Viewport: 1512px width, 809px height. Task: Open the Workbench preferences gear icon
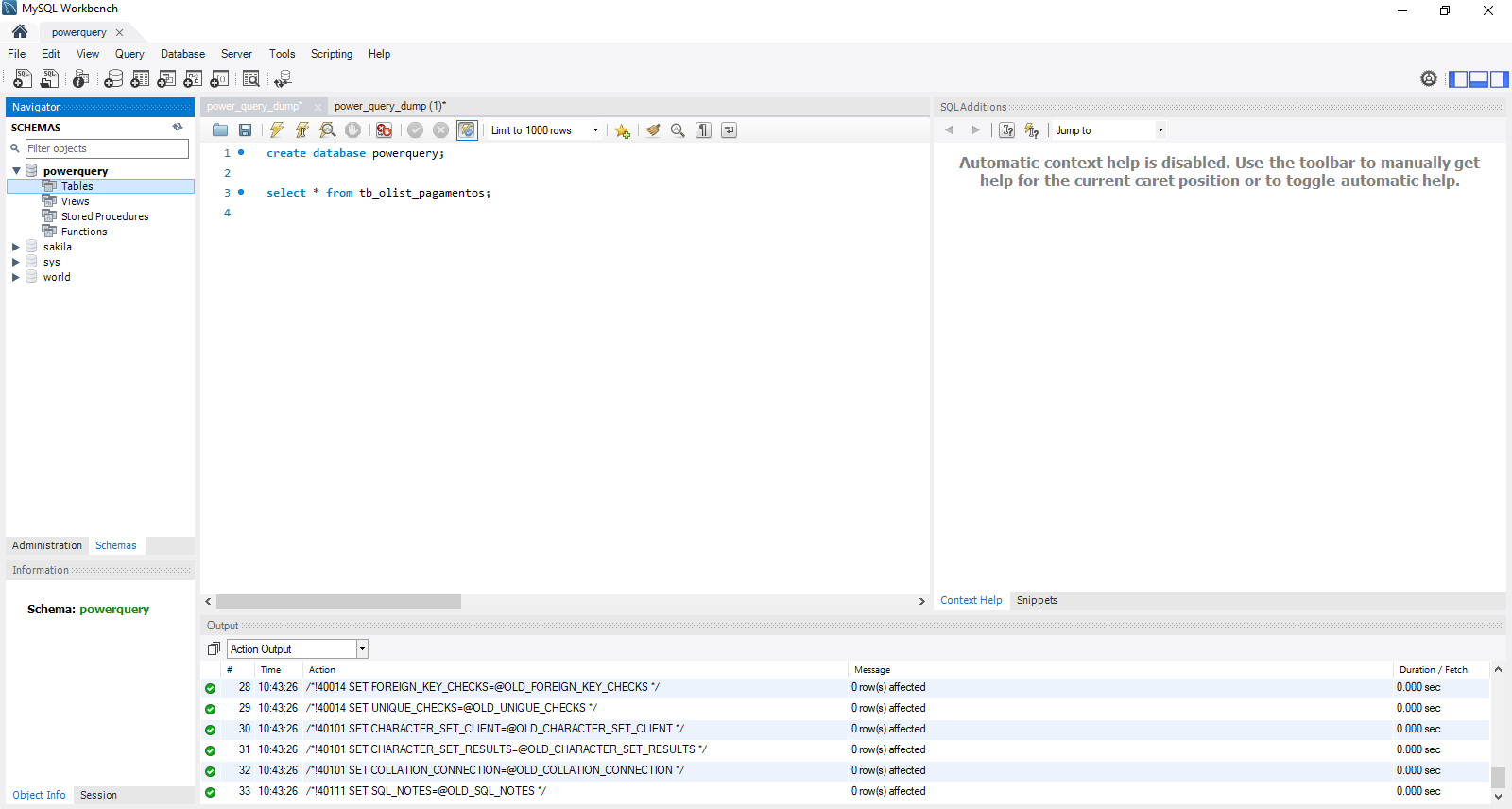click(x=1429, y=78)
